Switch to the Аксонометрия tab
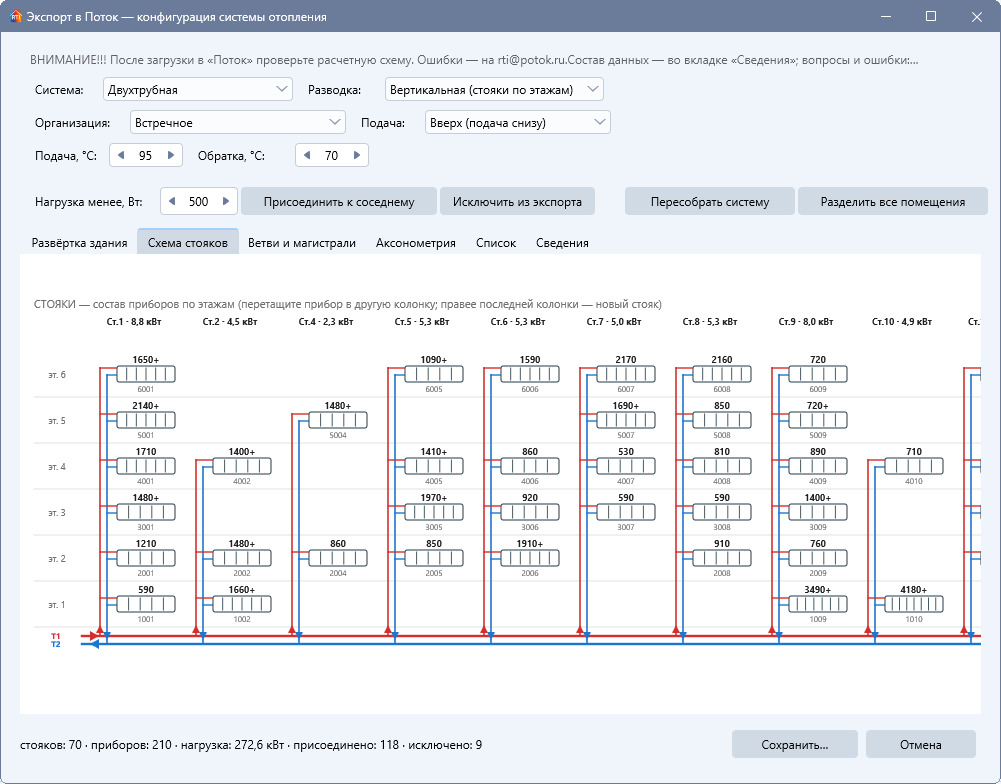Viewport: 1001px width, 784px height. [x=416, y=243]
